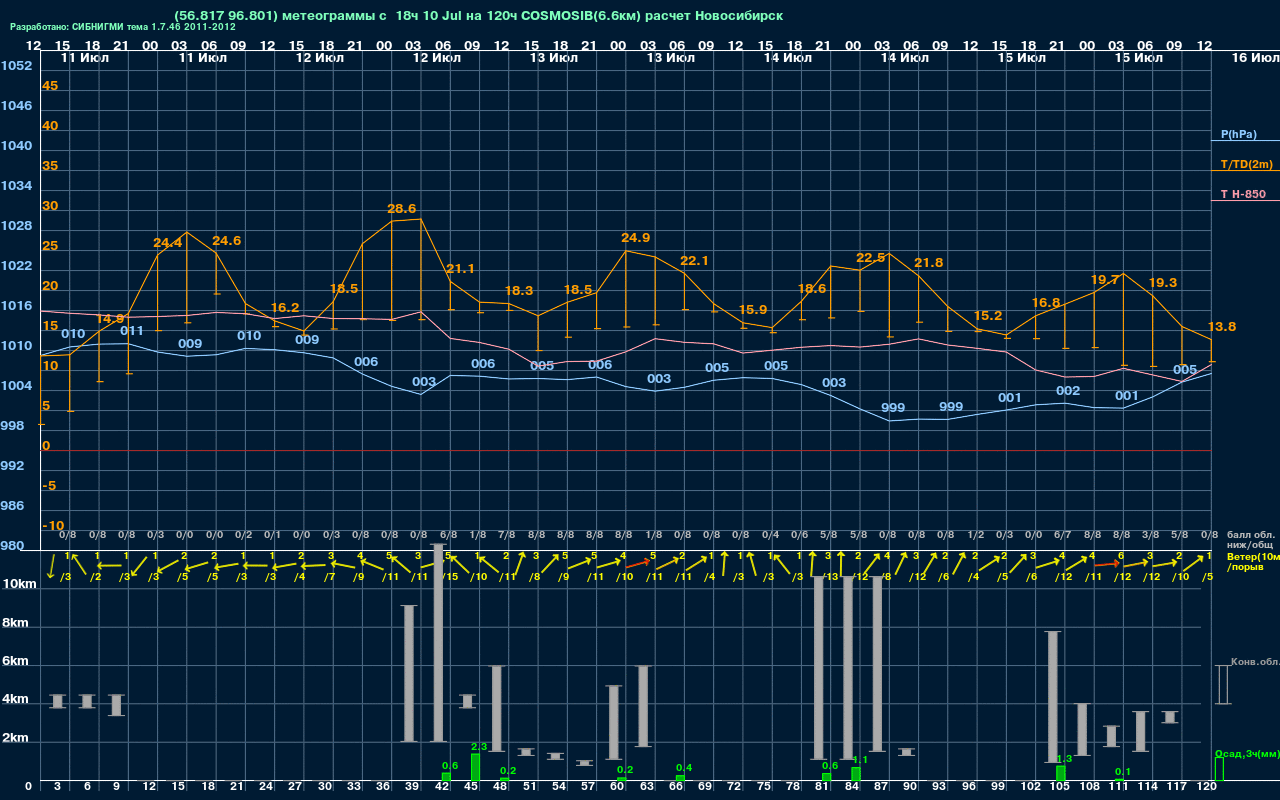This screenshot has height=800, width=1280.
Task: Select the 24.9 temperature label
Action: [x=636, y=238]
